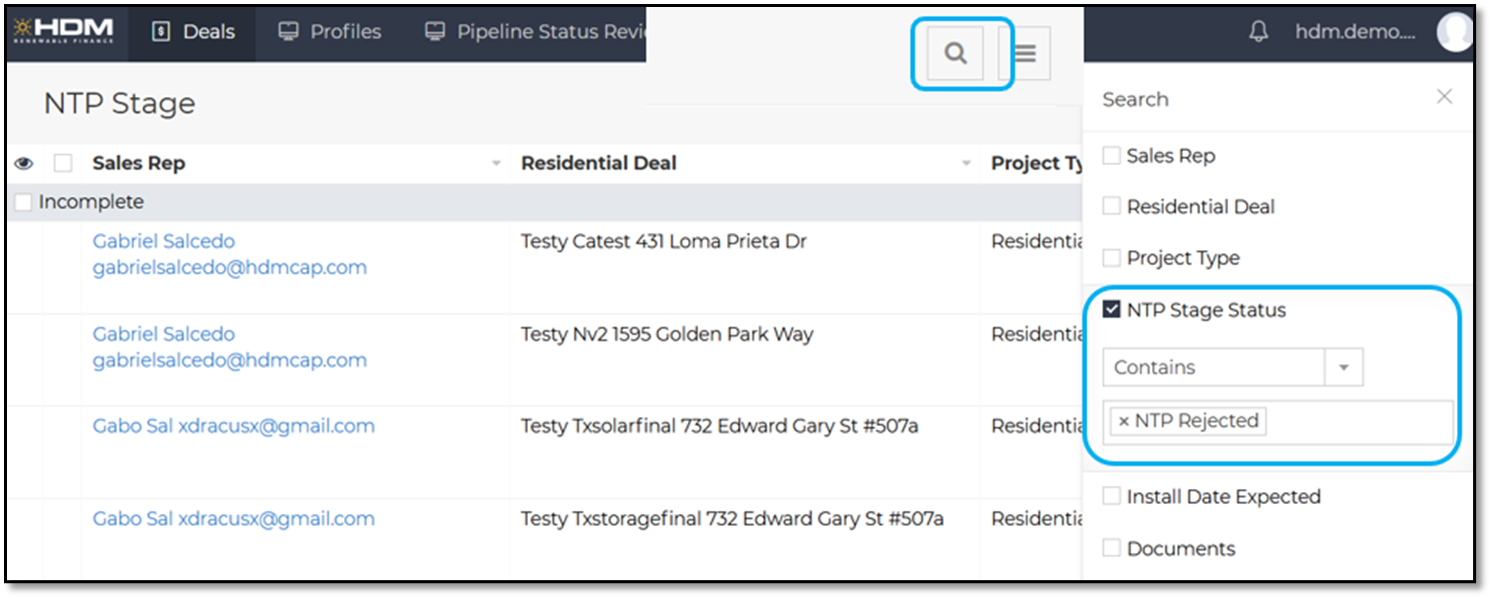Open the user avatar profile

pyautogui.click(x=1454, y=32)
